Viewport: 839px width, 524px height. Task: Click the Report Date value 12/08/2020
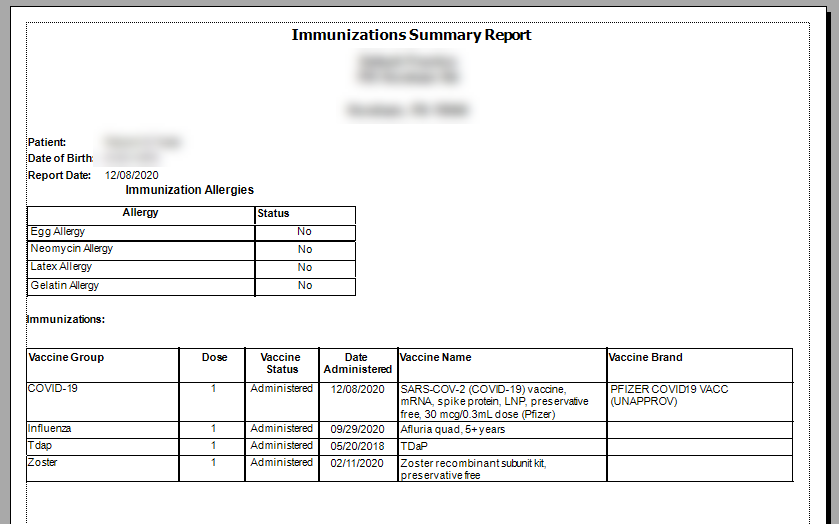[132, 175]
